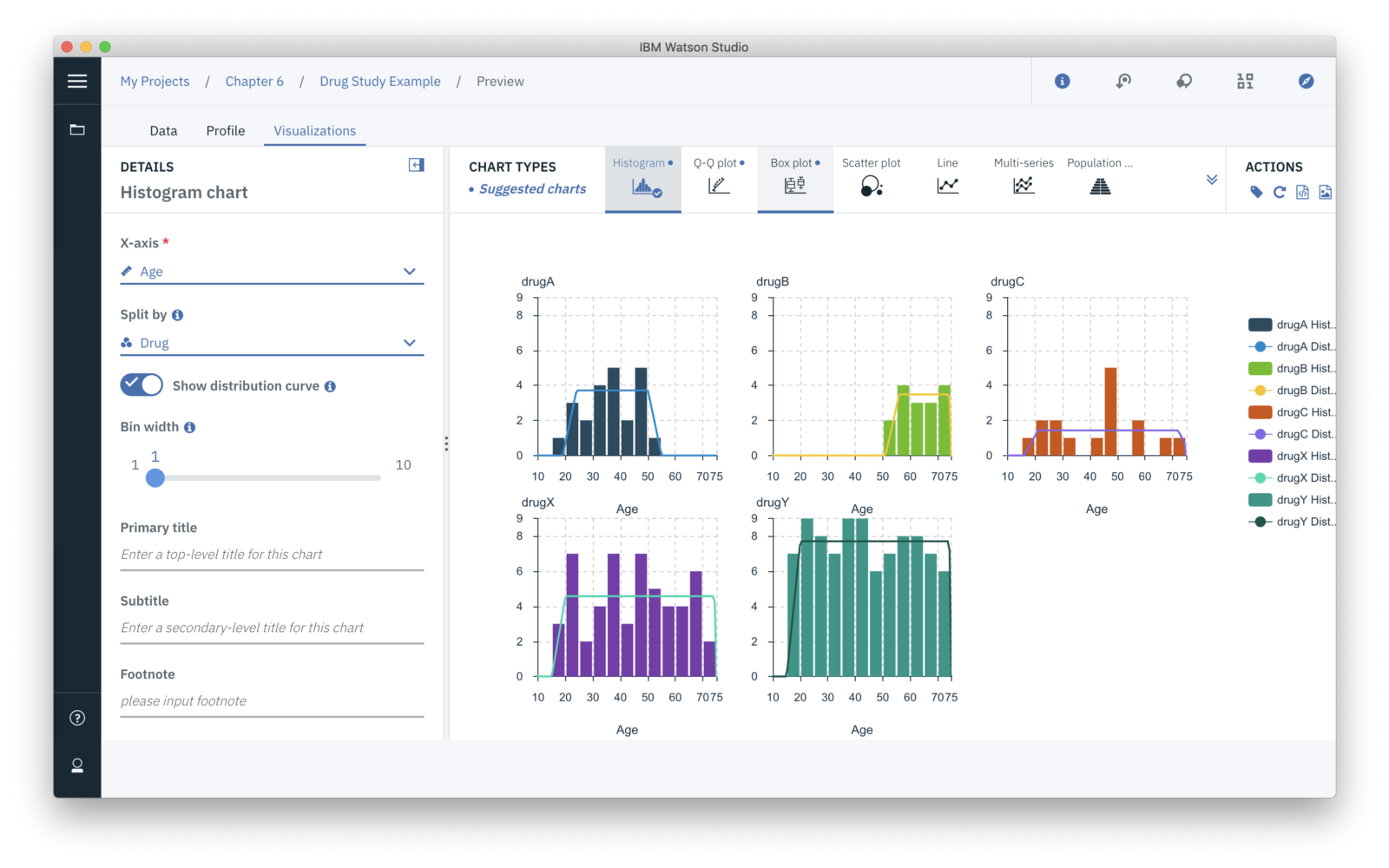Click the info icon in the top bar
This screenshot has width=1389, height=868.
click(x=1062, y=81)
